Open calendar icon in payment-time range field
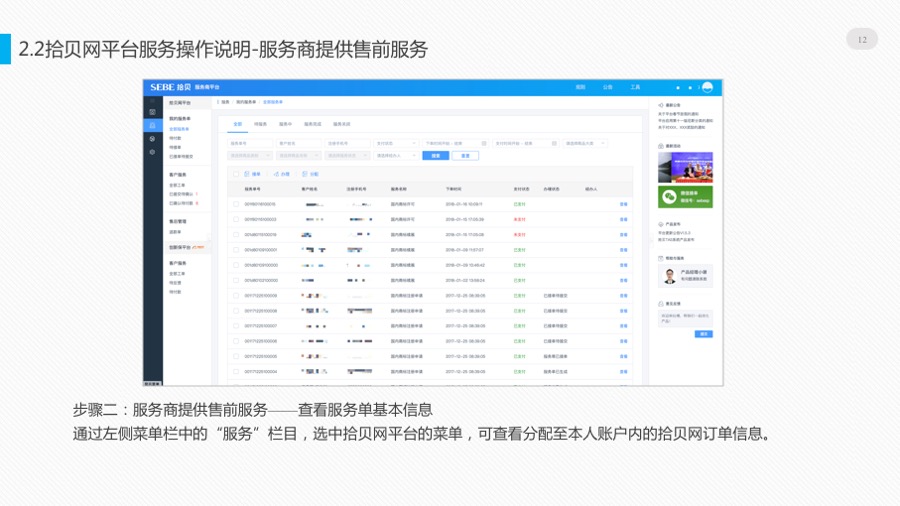The height and width of the screenshot is (506, 900). tap(554, 143)
